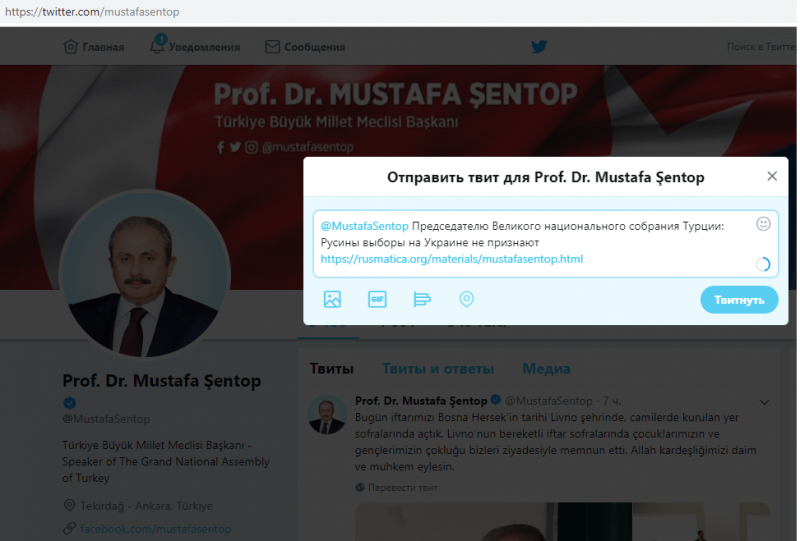Click the @MustafaSentop handle under profile name

tap(106, 419)
